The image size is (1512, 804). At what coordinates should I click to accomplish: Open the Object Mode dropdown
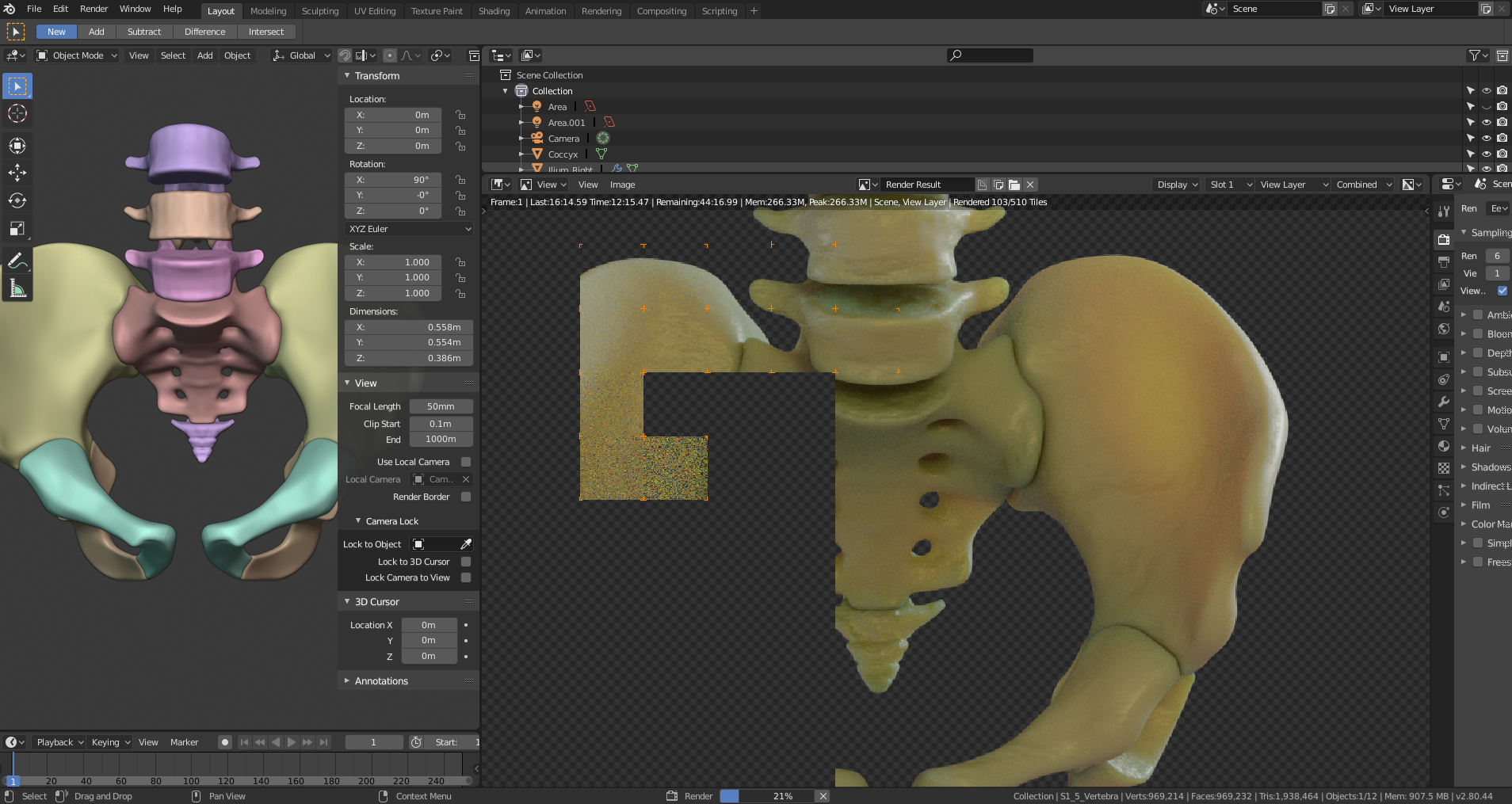[77, 55]
